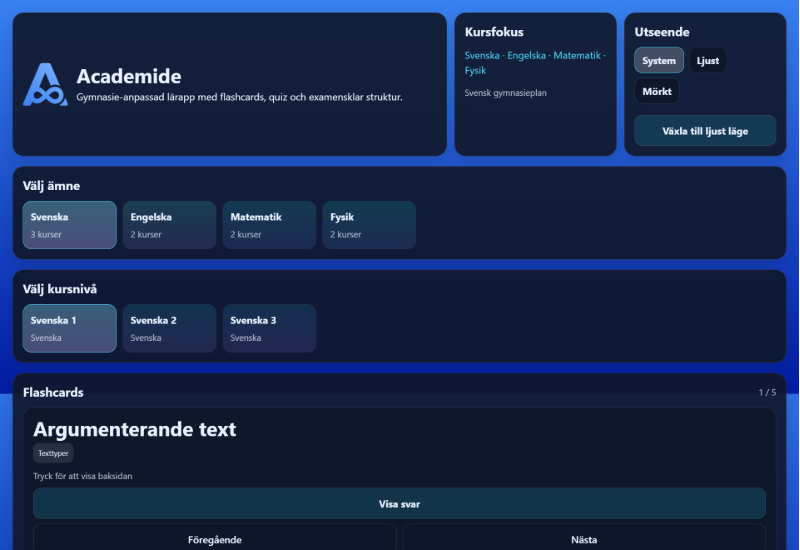Select the Svenska 3 course level
Screen dimensions: 800x550
269,328
